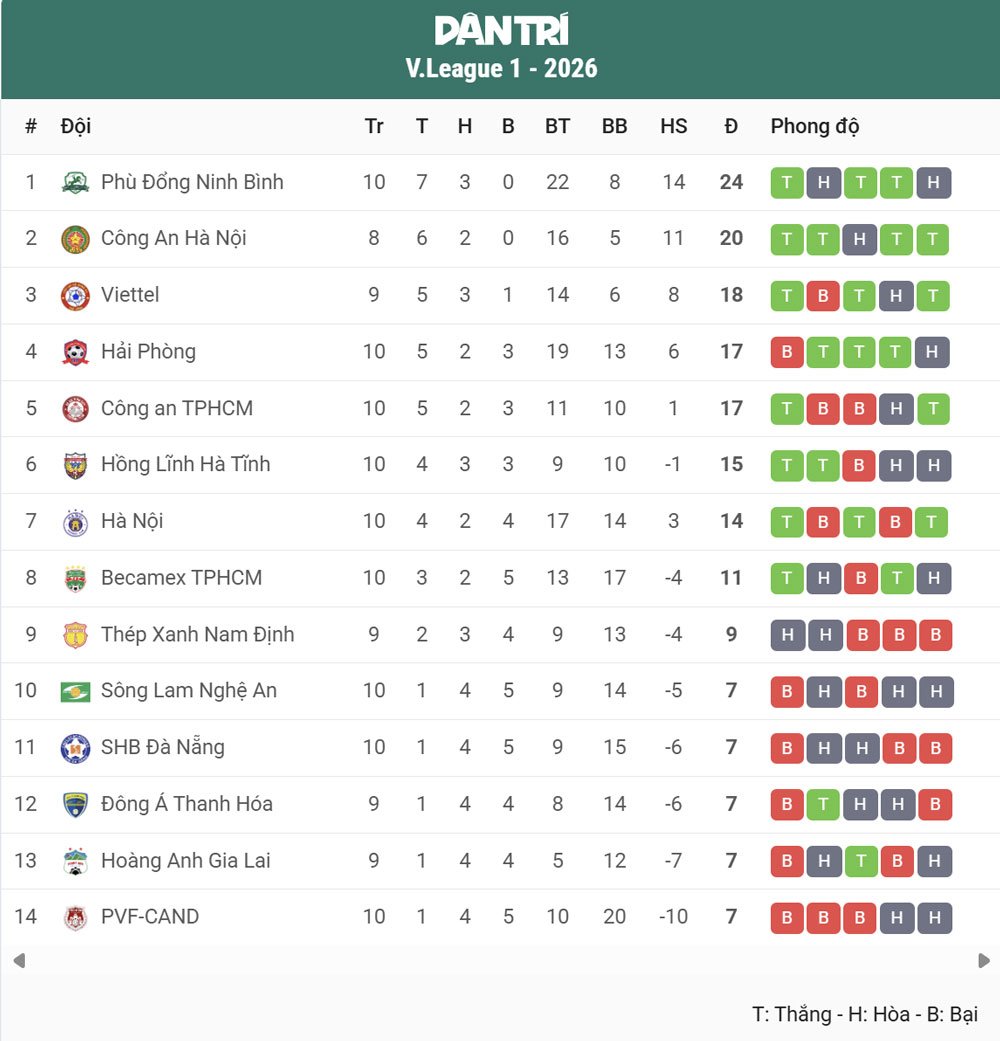The height and width of the screenshot is (1041, 1000).
Task: Click the SHB Đà Nẵng club logo
Action: point(75,747)
